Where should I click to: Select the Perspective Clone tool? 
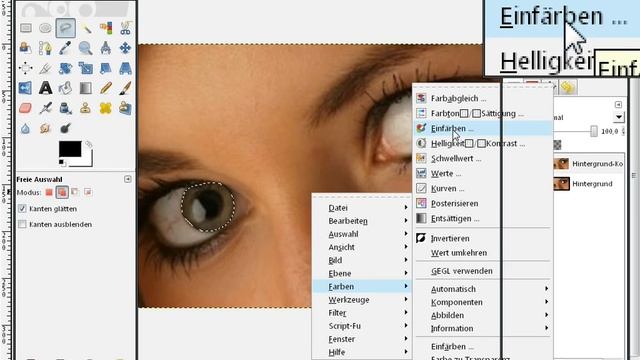pos(125,108)
